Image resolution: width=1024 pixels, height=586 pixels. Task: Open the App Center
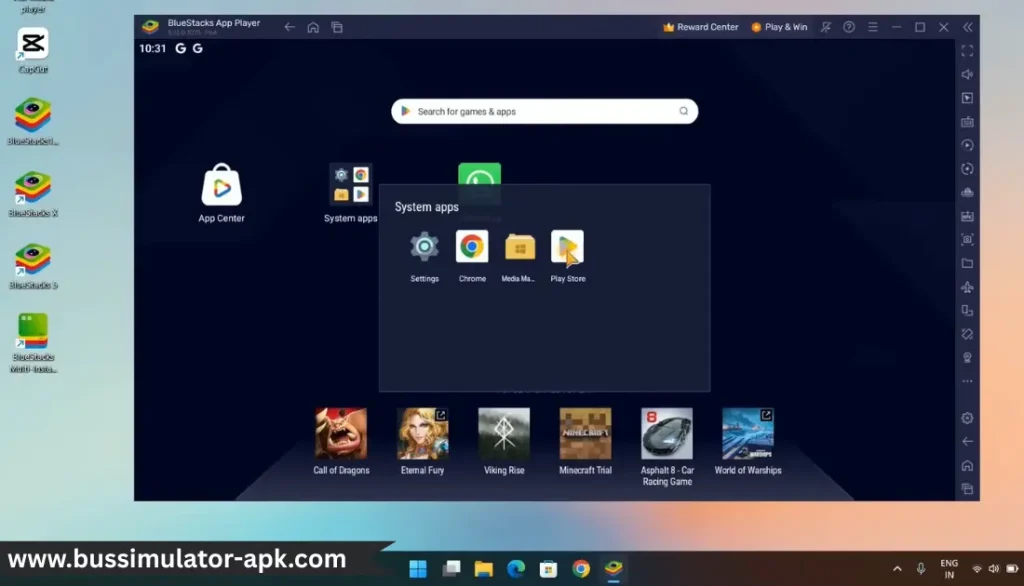coord(221,186)
